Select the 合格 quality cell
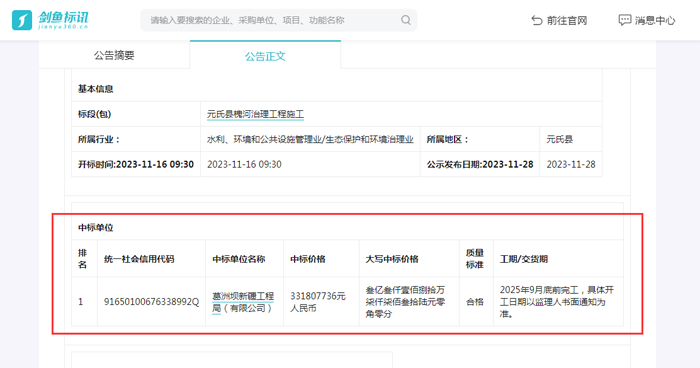The height and width of the screenshot is (368, 700). [x=476, y=302]
